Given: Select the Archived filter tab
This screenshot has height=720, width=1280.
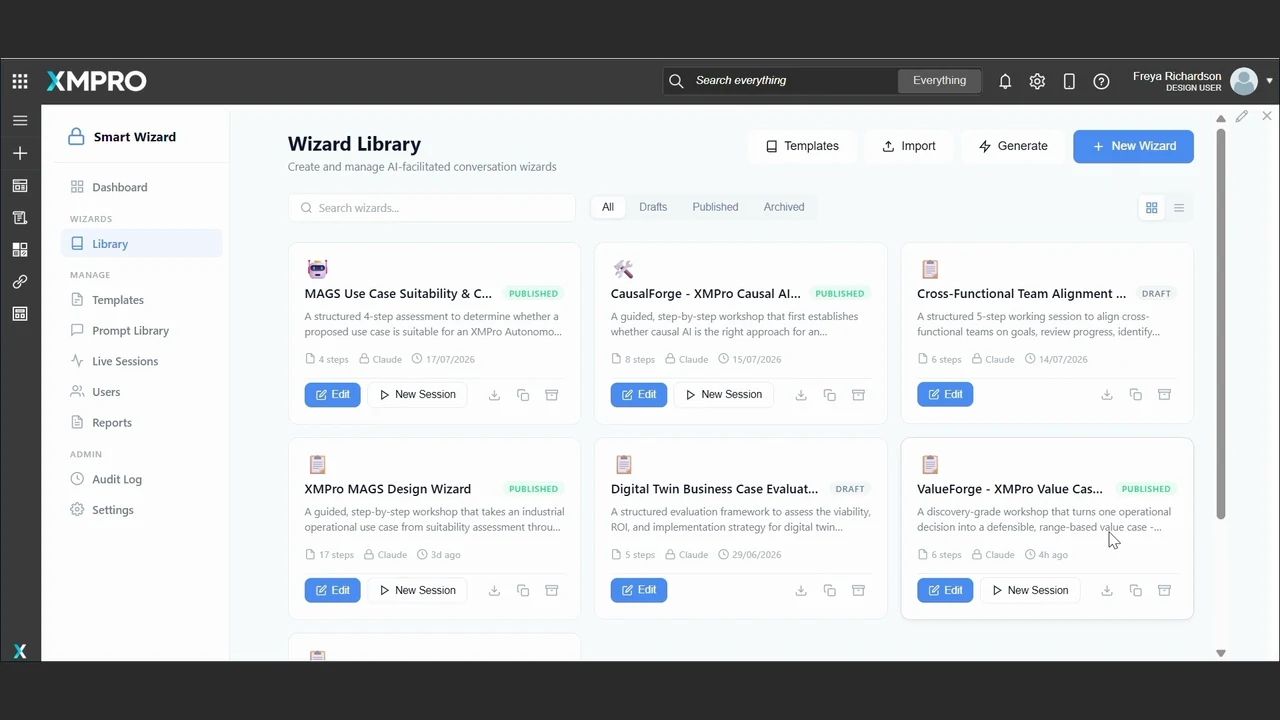Looking at the screenshot, I should (x=784, y=207).
